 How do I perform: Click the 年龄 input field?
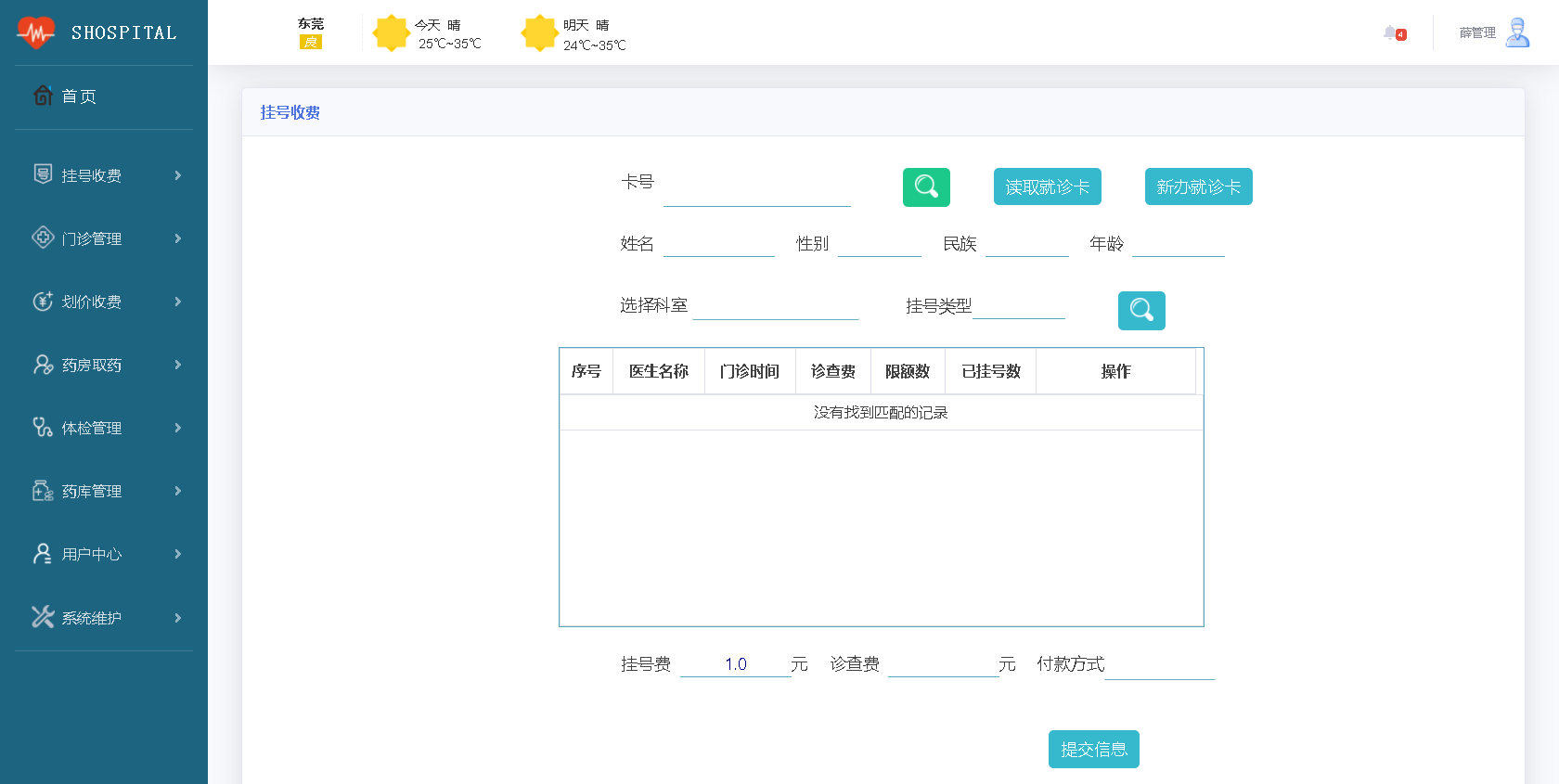click(x=1179, y=243)
